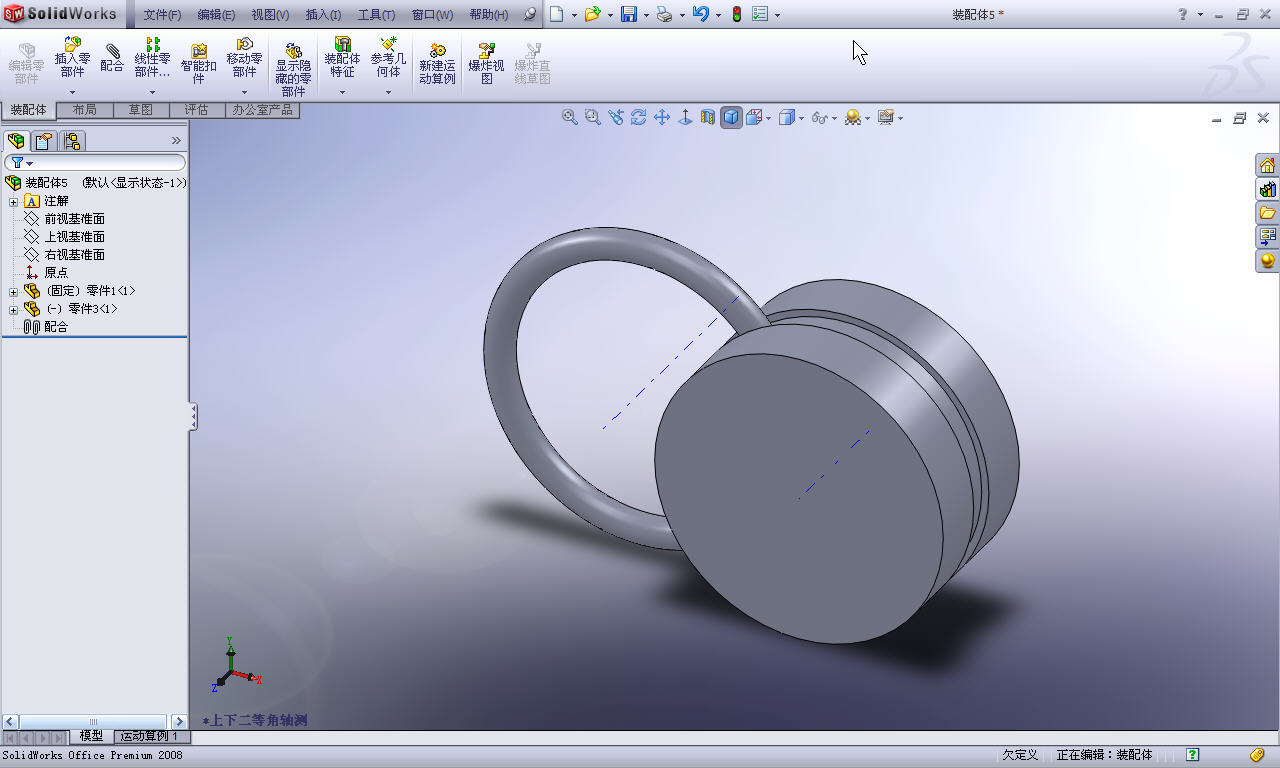Open the 帮助(H) menu
Viewport: 1280px width, 768px height.
click(x=488, y=15)
